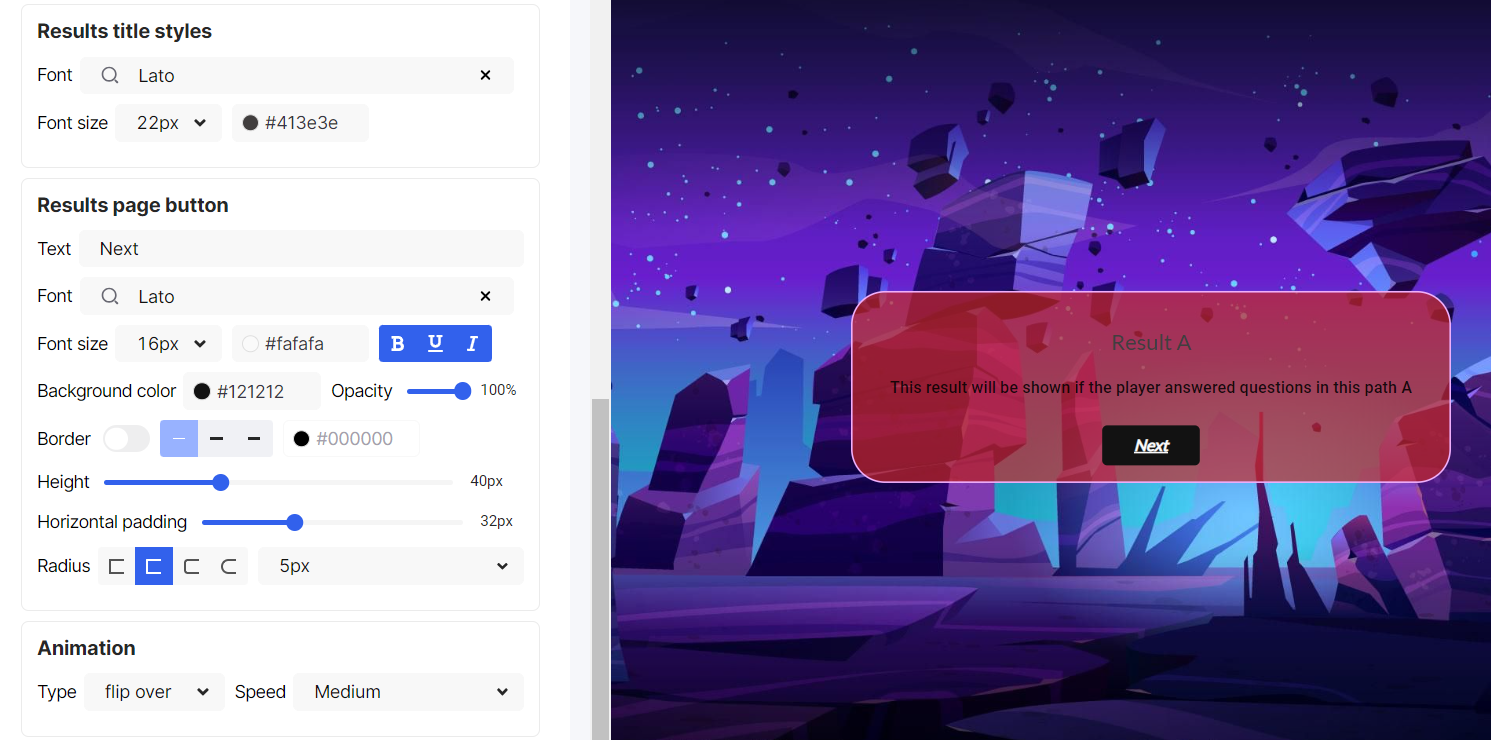The image size is (1491, 740).
Task: Click search icon in button font field
Action: pos(110,296)
